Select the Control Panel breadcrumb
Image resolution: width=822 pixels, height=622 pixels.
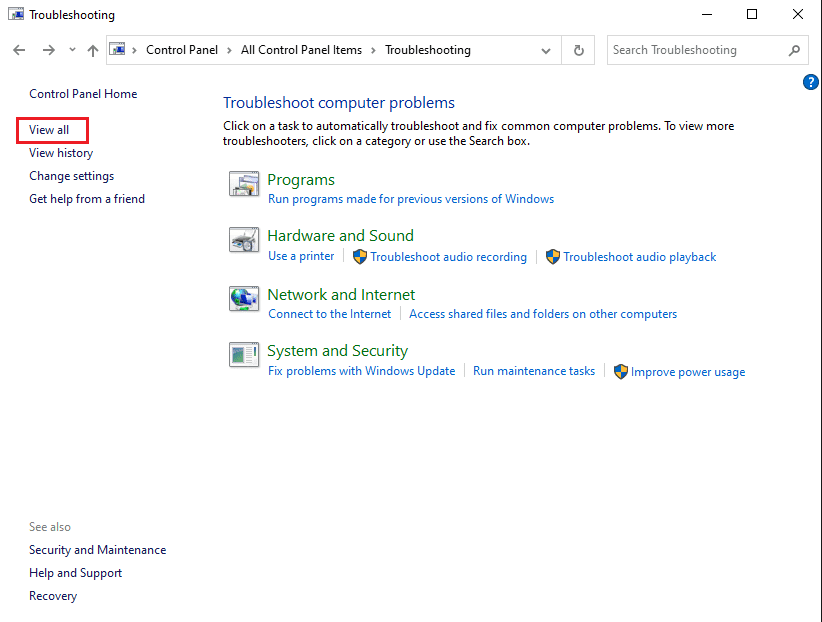[182, 50]
